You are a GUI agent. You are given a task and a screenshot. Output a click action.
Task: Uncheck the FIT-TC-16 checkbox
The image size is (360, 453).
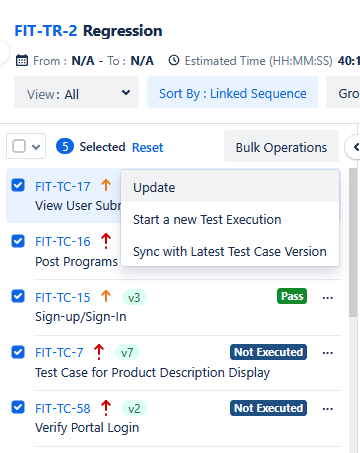(18, 241)
